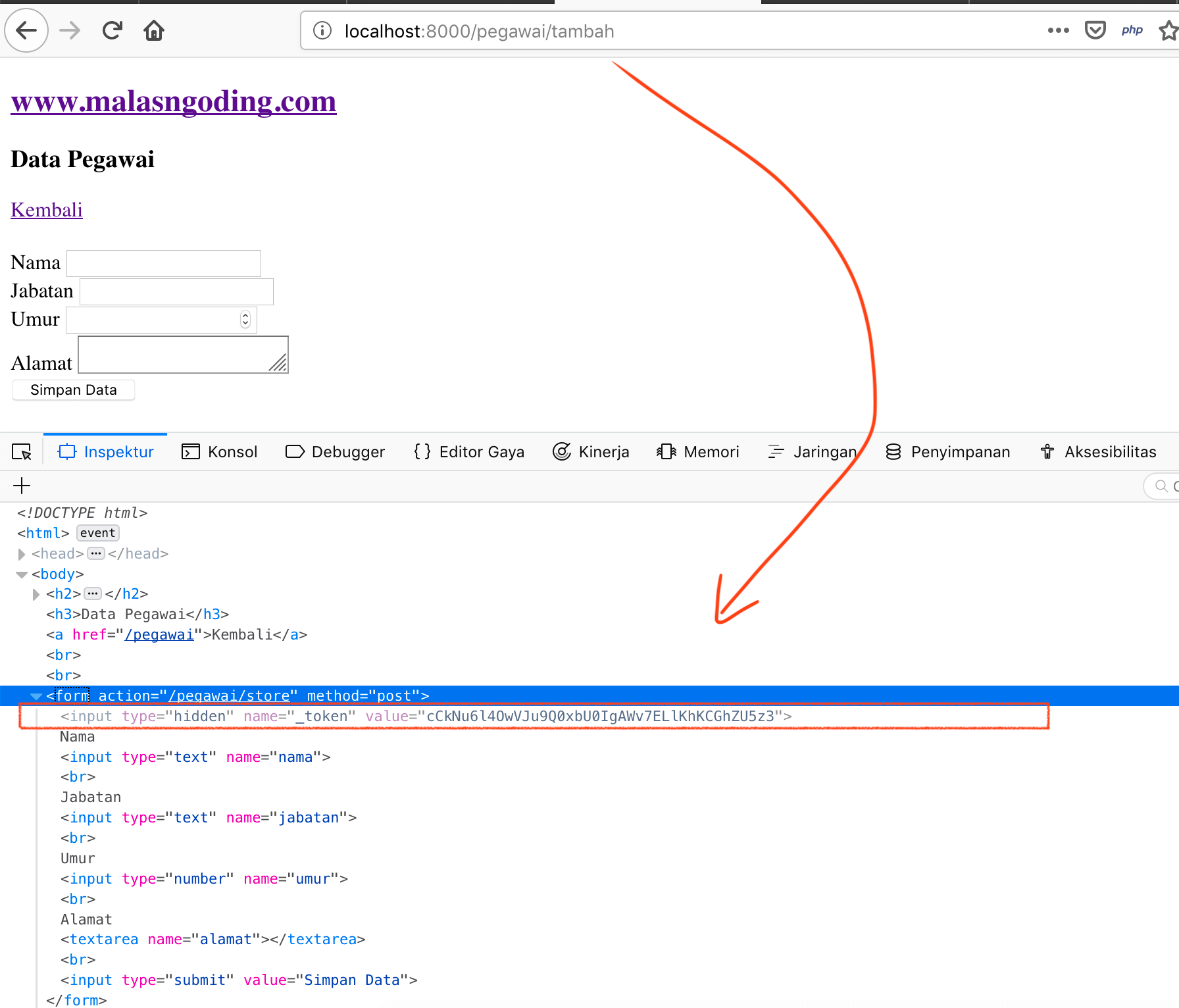
Task: Activate the element picker in DevTools
Action: click(21, 451)
